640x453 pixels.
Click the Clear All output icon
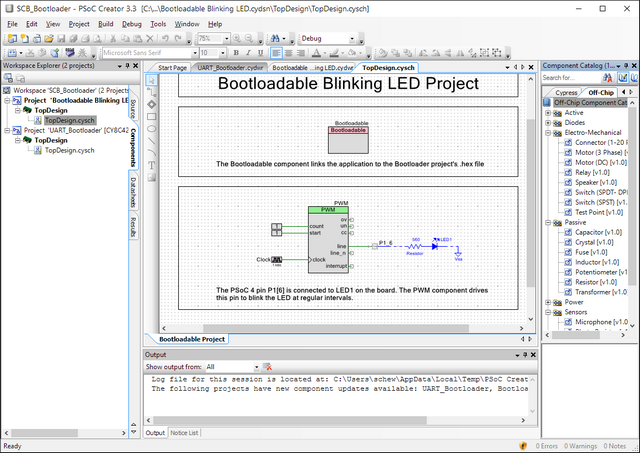pyautogui.click(x=267, y=367)
